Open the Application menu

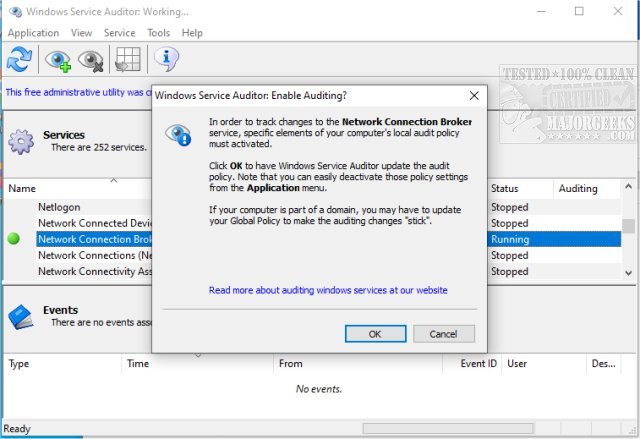click(33, 33)
